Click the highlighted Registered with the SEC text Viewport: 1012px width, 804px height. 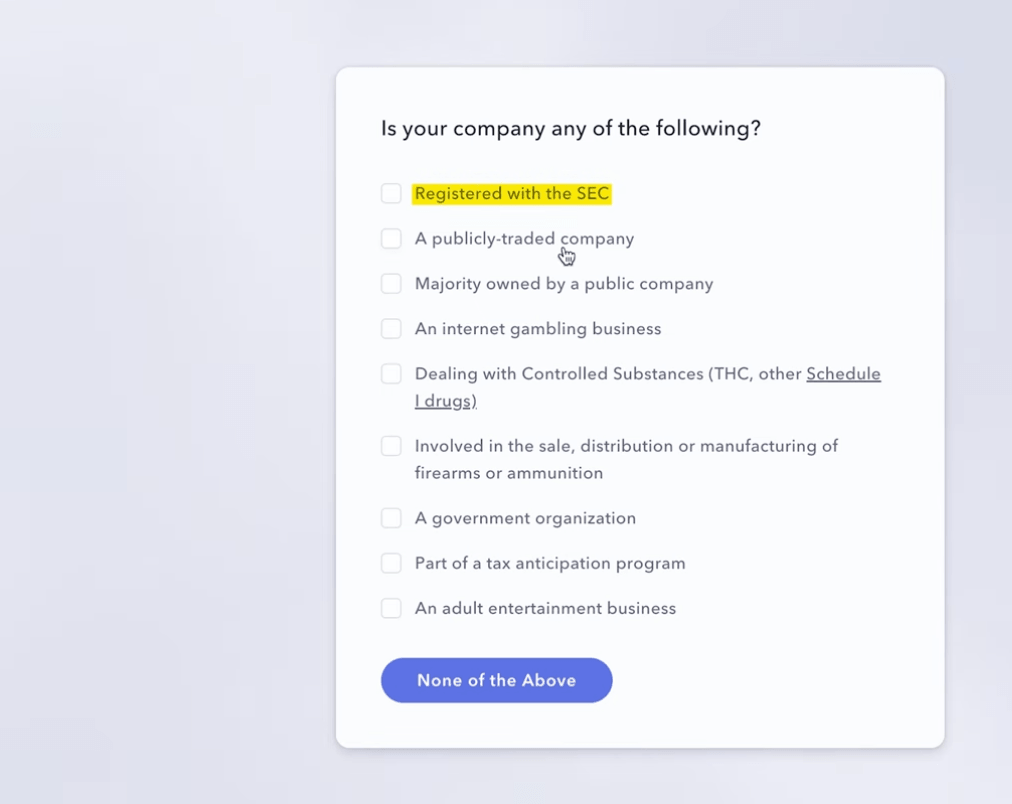(512, 193)
